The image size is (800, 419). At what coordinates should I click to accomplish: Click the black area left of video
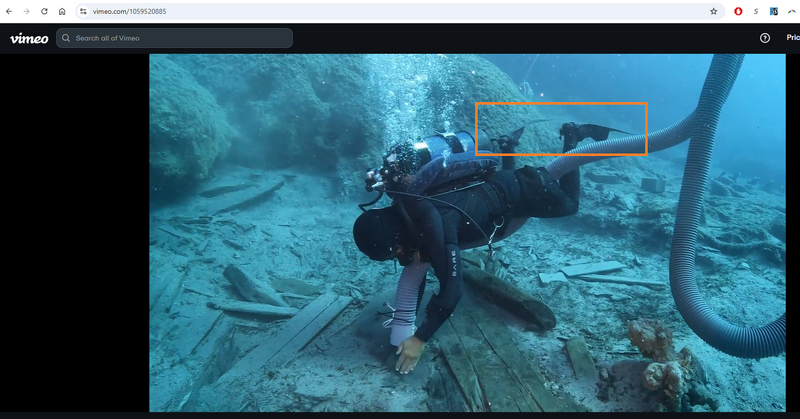coord(74,230)
